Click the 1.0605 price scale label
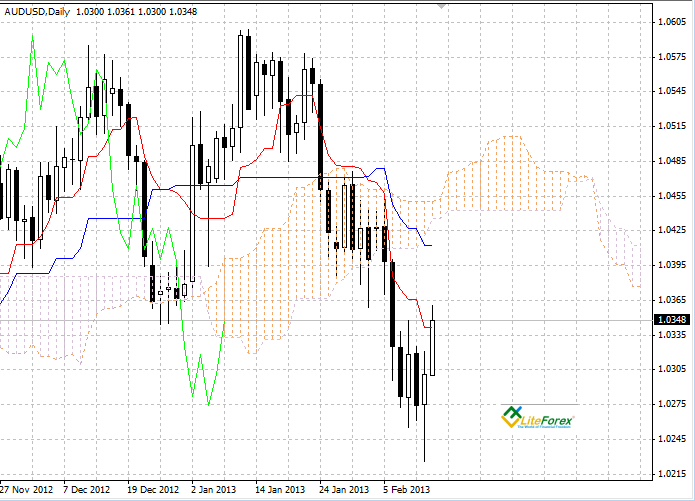Viewport: 695px width, 501px height. [672, 22]
